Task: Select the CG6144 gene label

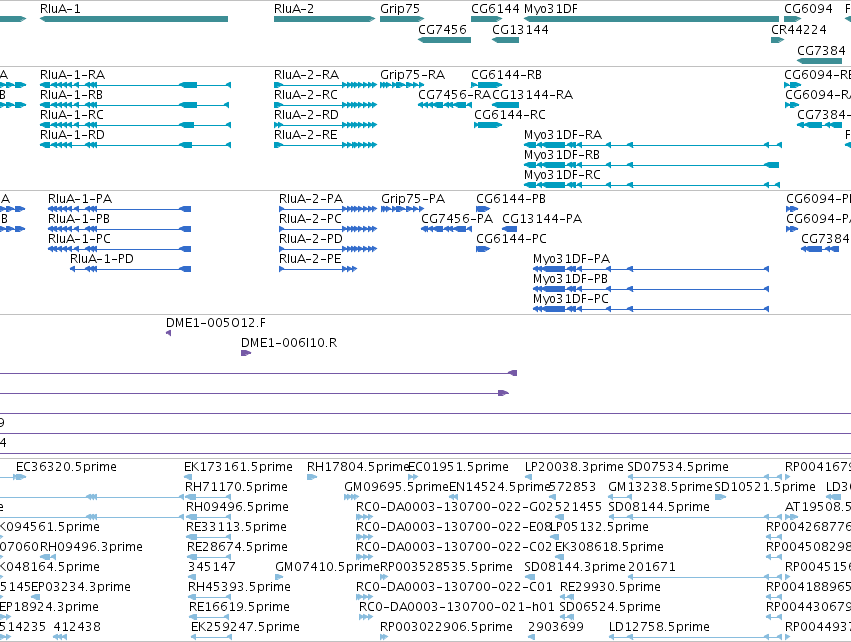Action: 496,9
